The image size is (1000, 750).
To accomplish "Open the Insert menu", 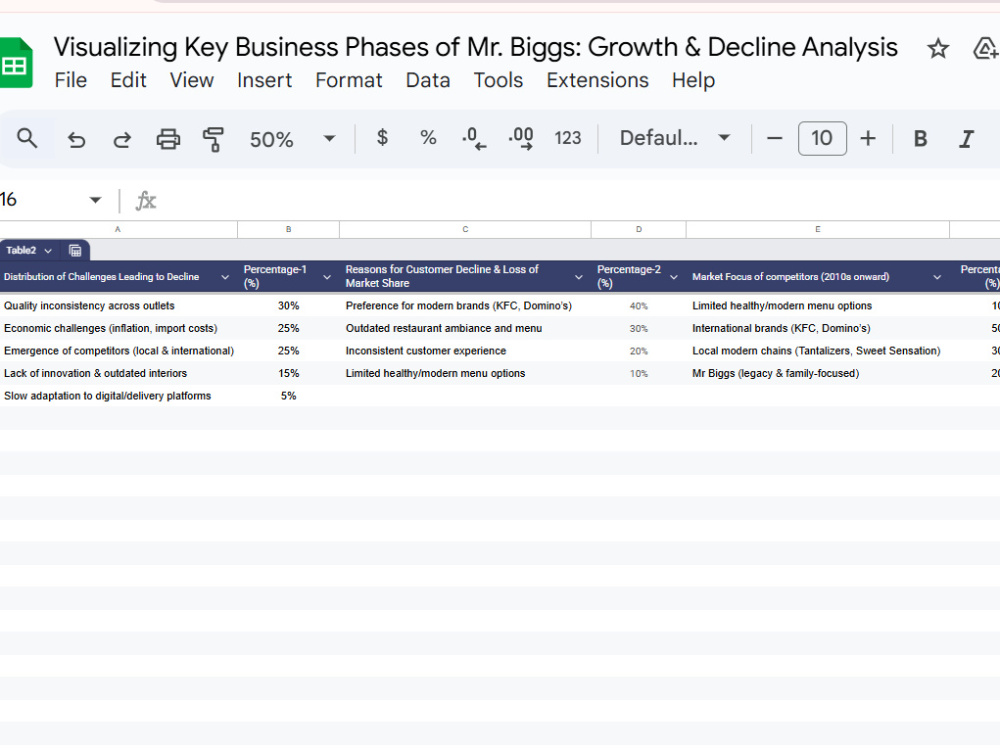I will point(264,80).
